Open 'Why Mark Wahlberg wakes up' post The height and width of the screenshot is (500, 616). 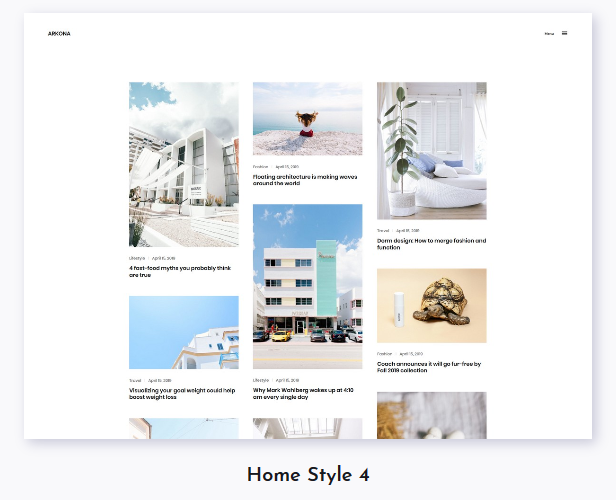pos(306,393)
